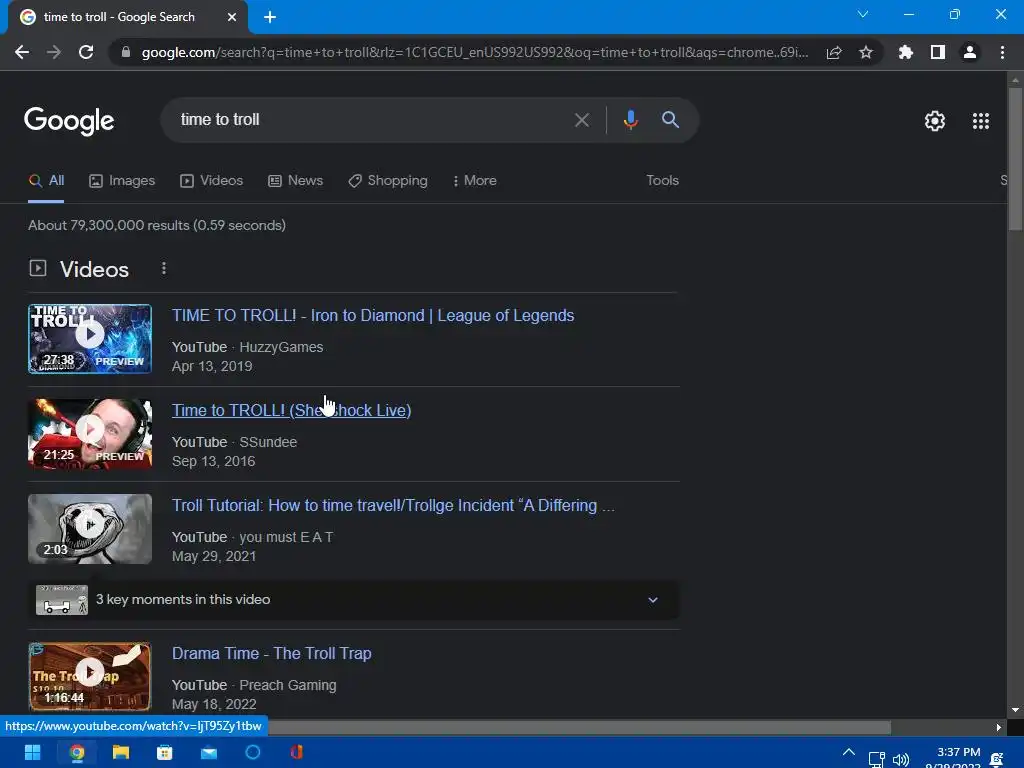This screenshot has height=768, width=1024.
Task: Switch to the Shopping tab
Action: [x=388, y=181]
